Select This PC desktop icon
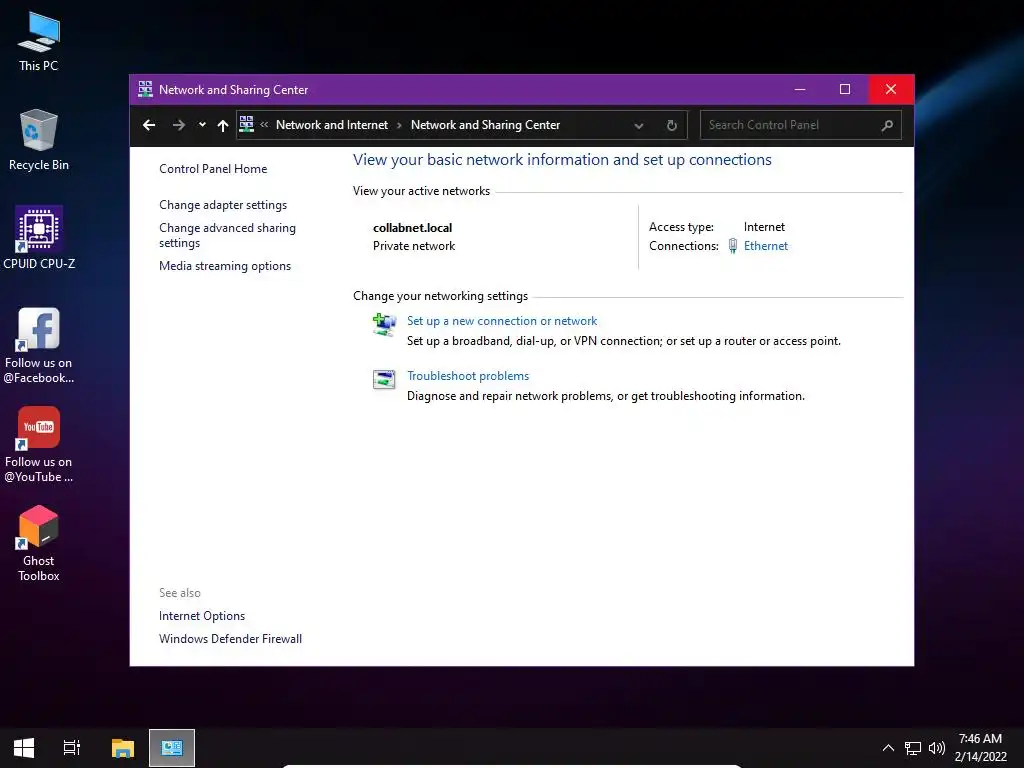This screenshot has height=768, width=1024. tap(39, 41)
